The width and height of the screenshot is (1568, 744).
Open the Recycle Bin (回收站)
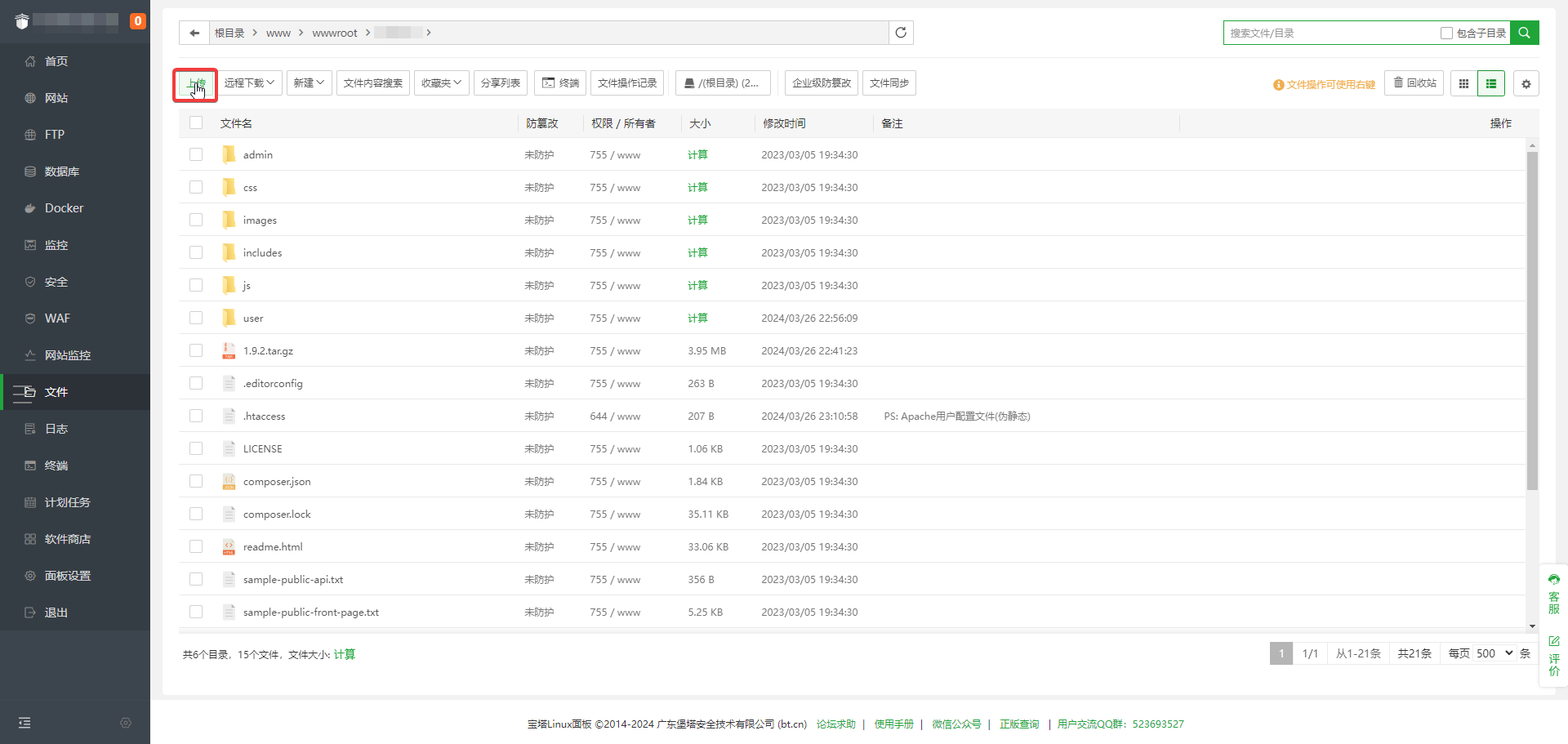1414,83
